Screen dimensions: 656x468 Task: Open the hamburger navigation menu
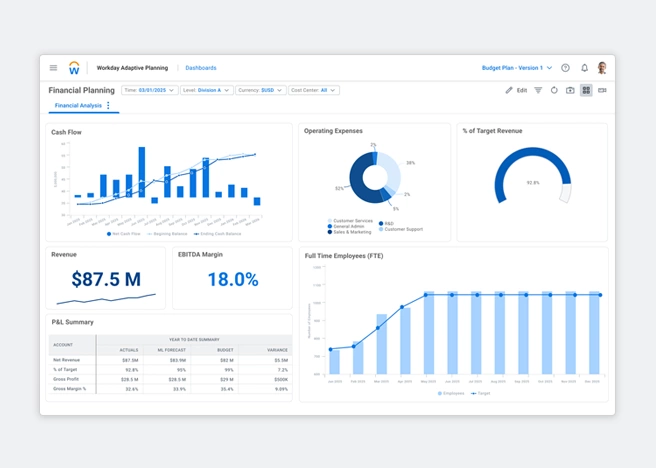[x=53, y=68]
